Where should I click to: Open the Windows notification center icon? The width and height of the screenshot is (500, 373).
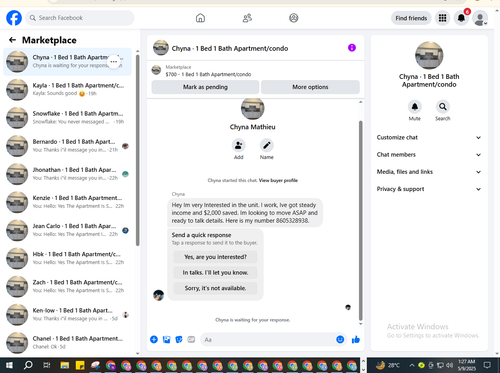[x=487, y=365]
